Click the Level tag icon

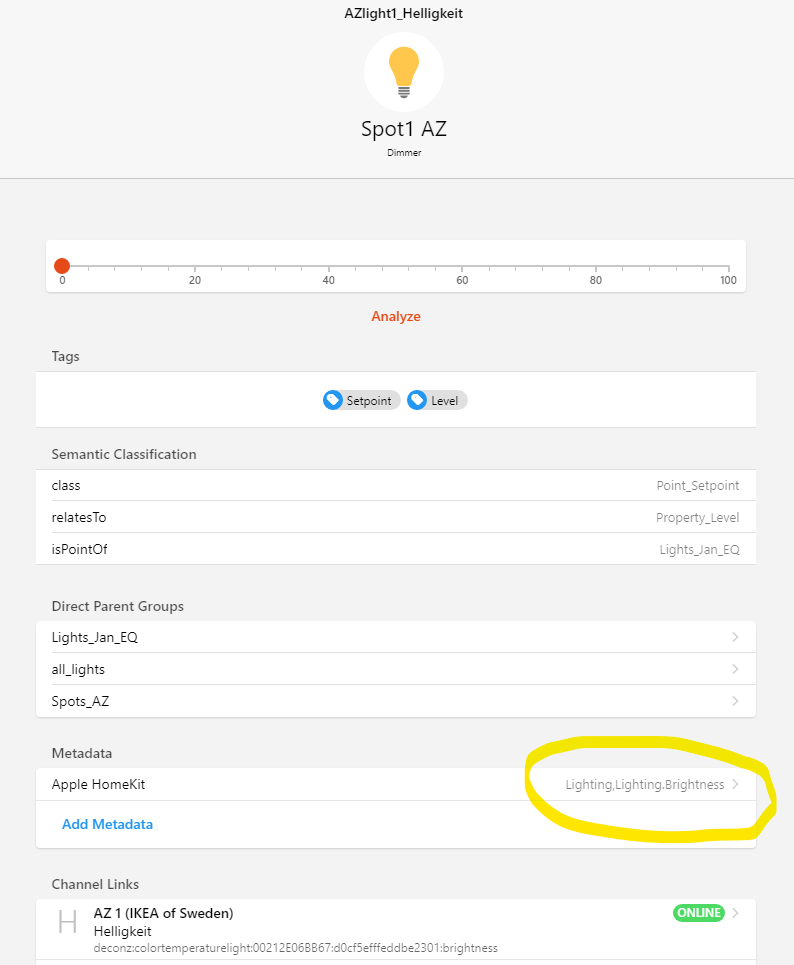point(417,400)
